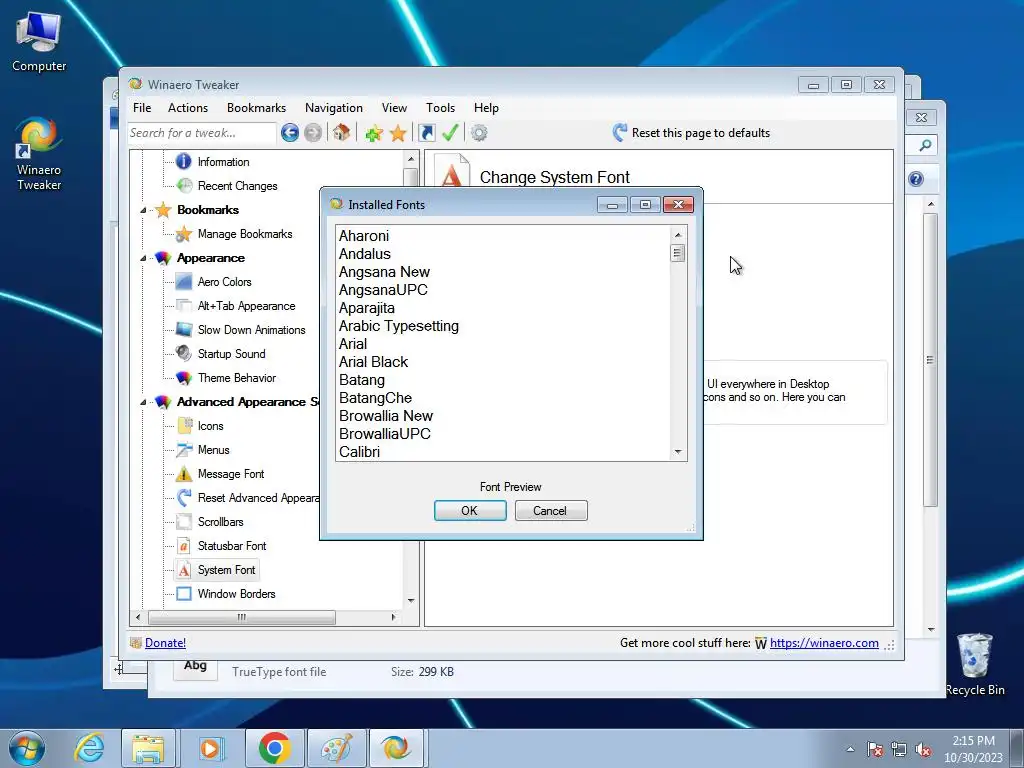Open the https://winaero.com link

[x=824, y=643]
